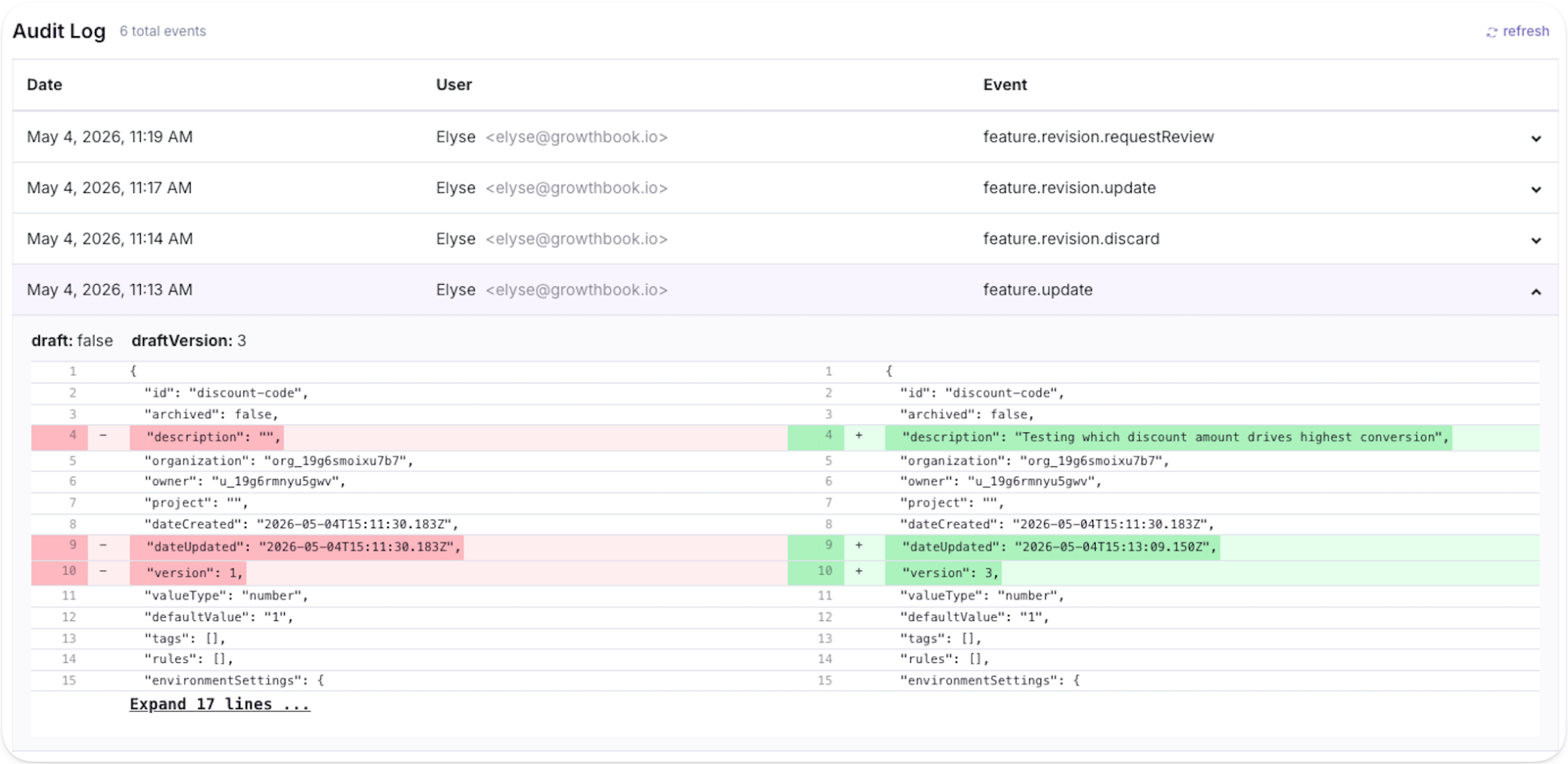Select the May 4, 2026, 11:13 AM date
This screenshot has height=764, width=1568.
click(109, 290)
